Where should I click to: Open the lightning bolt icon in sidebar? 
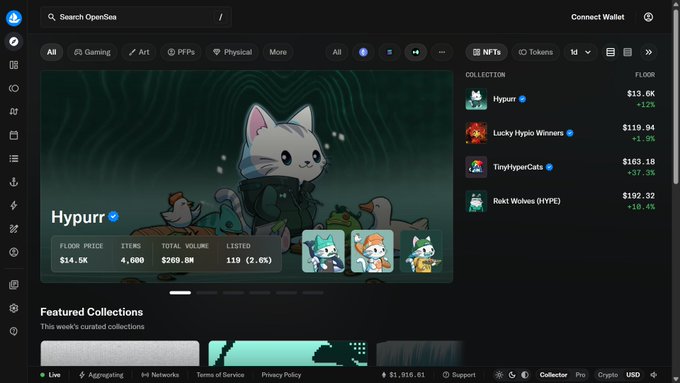(14, 205)
